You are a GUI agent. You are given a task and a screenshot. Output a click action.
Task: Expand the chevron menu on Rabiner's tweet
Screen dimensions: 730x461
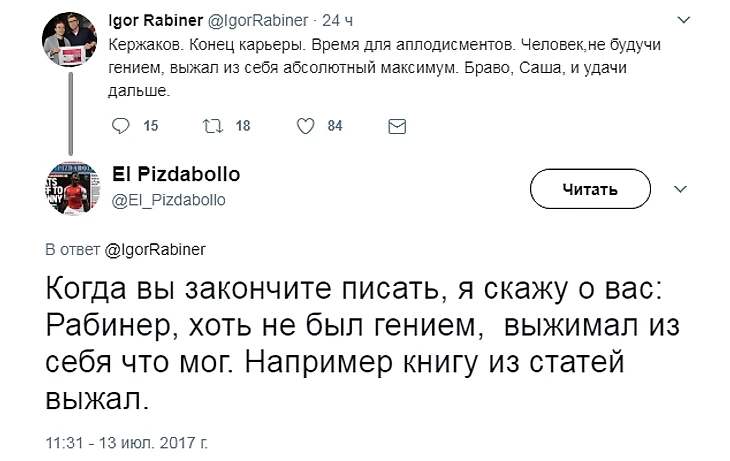pos(683,19)
